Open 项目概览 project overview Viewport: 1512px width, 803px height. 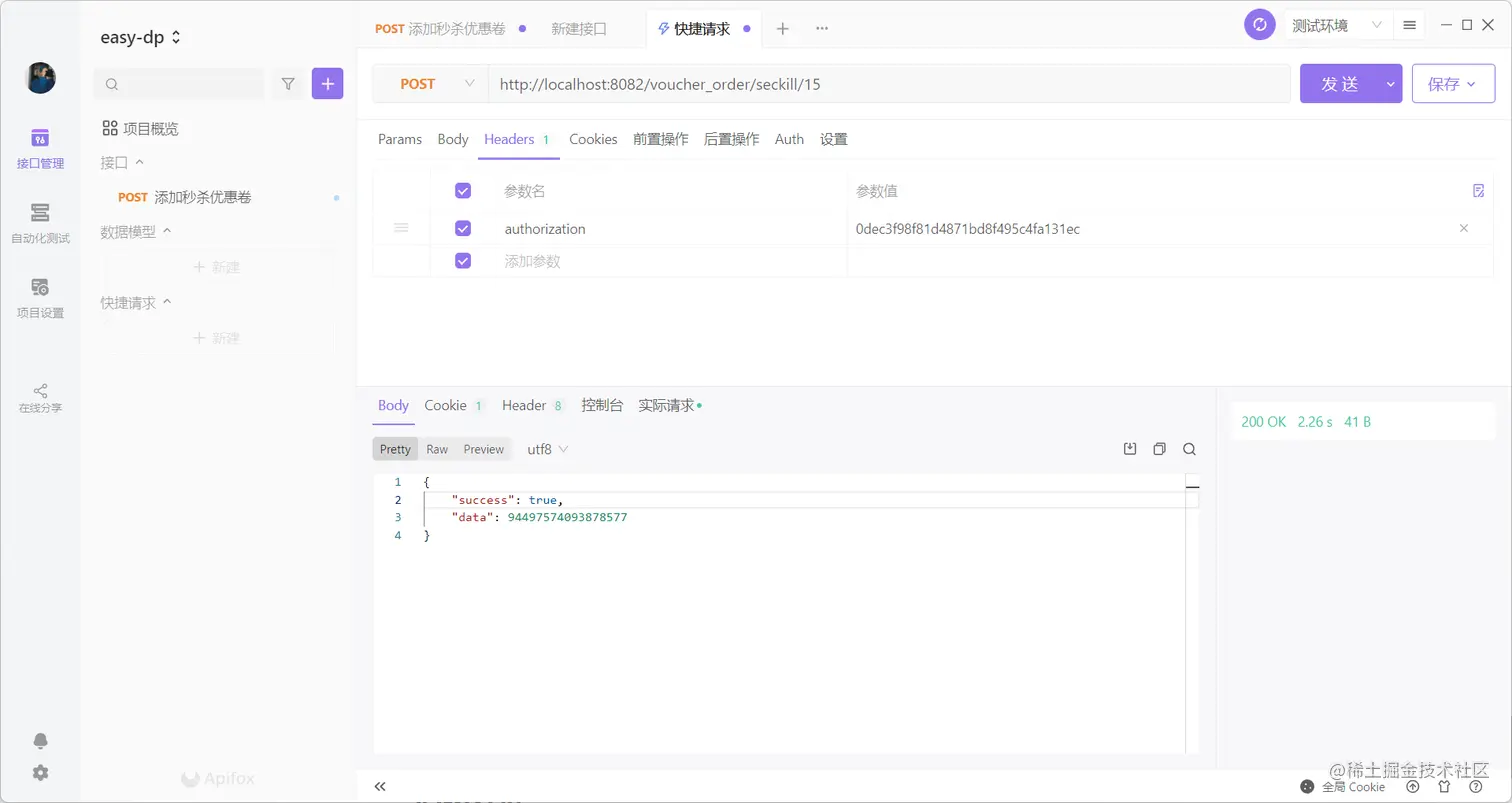coord(141,128)
